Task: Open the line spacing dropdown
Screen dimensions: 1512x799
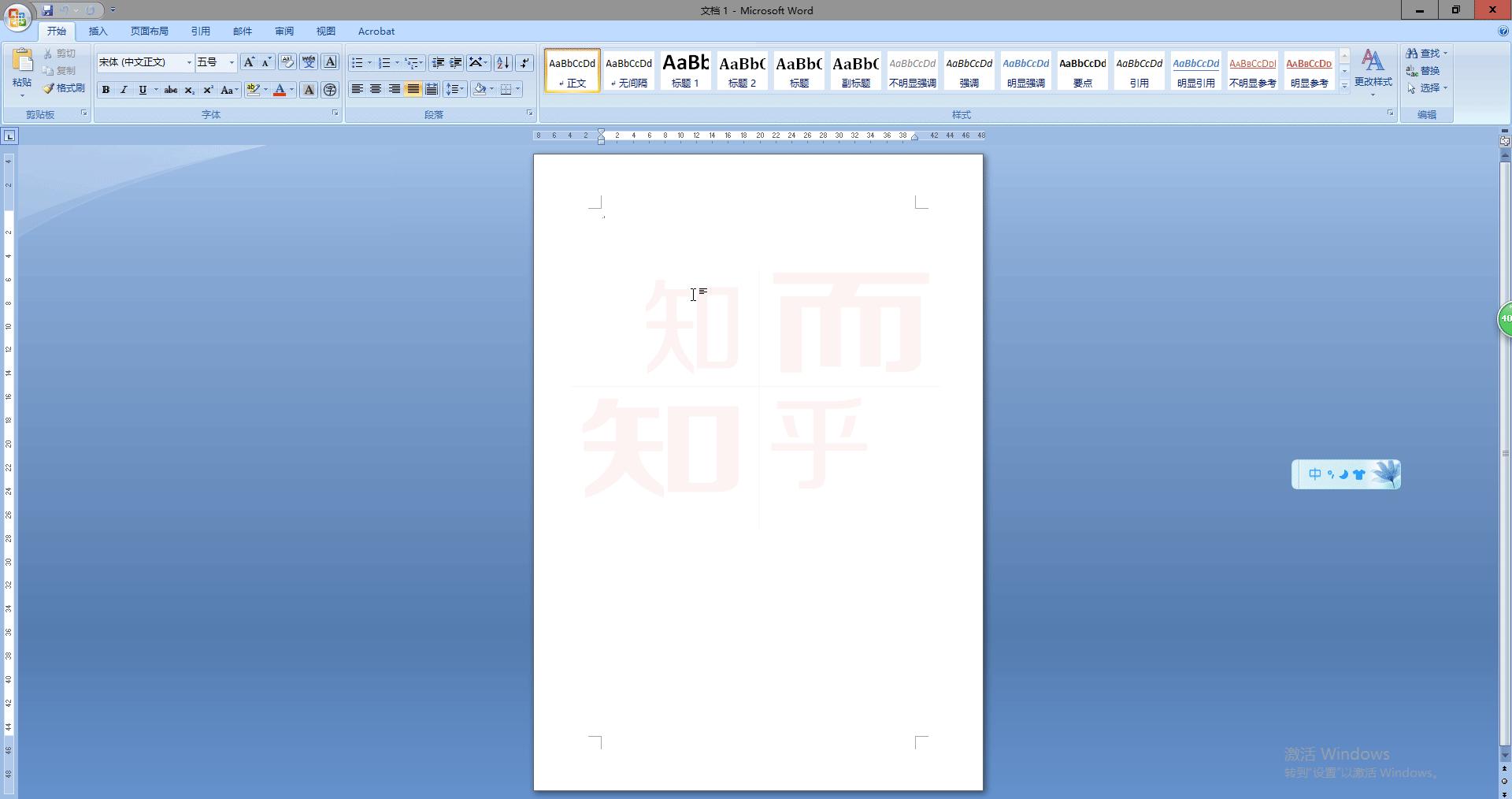Action: tap(455, 90)
